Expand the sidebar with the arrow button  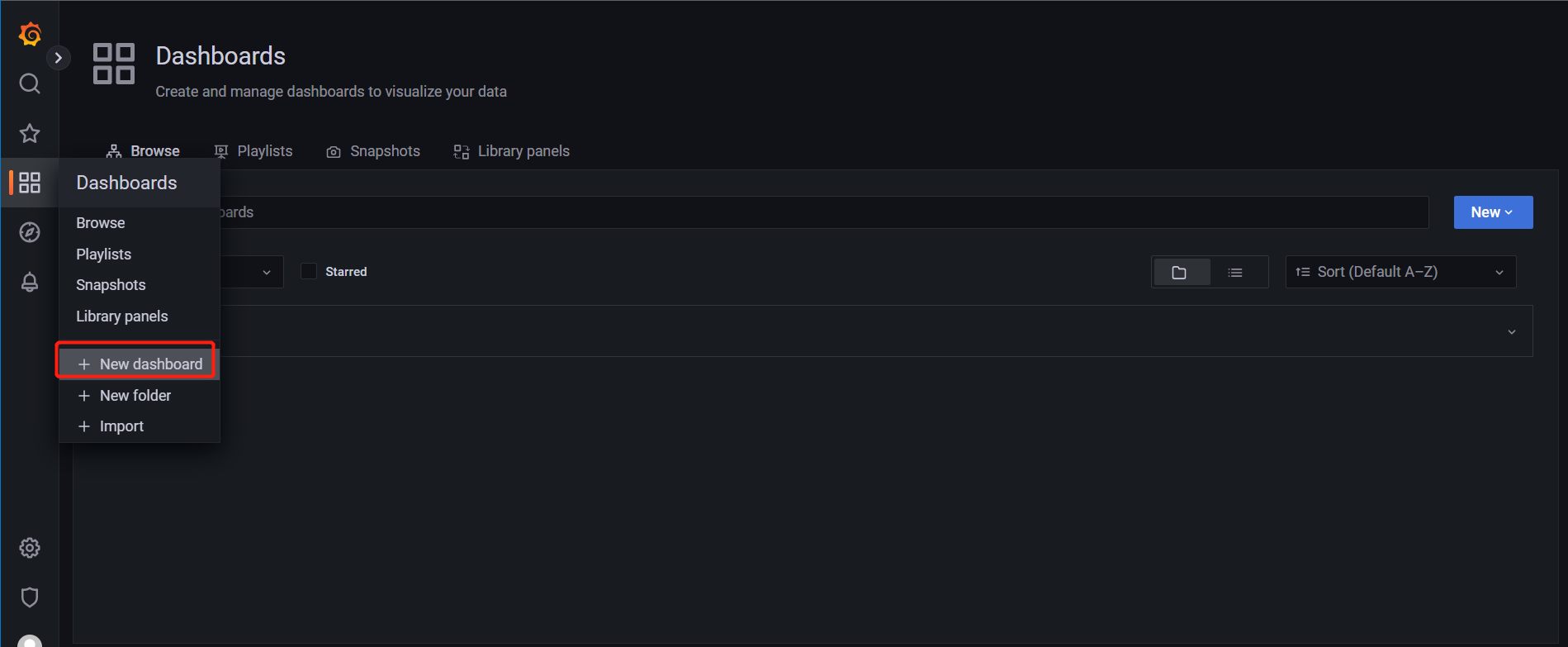(58, 58)
